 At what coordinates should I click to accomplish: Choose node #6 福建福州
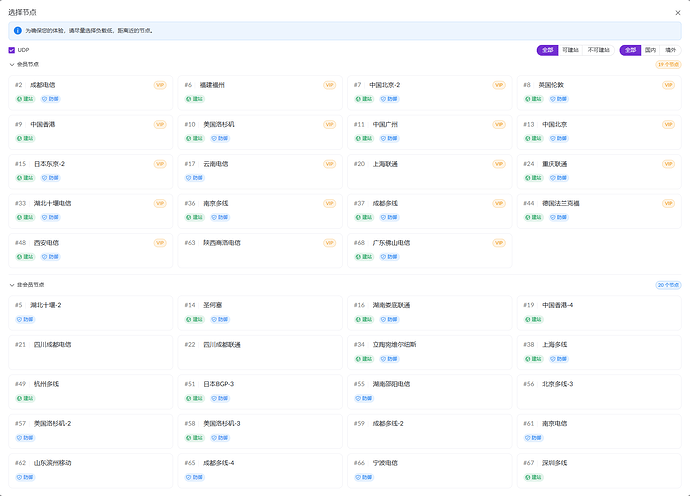(x=260, y=93)
